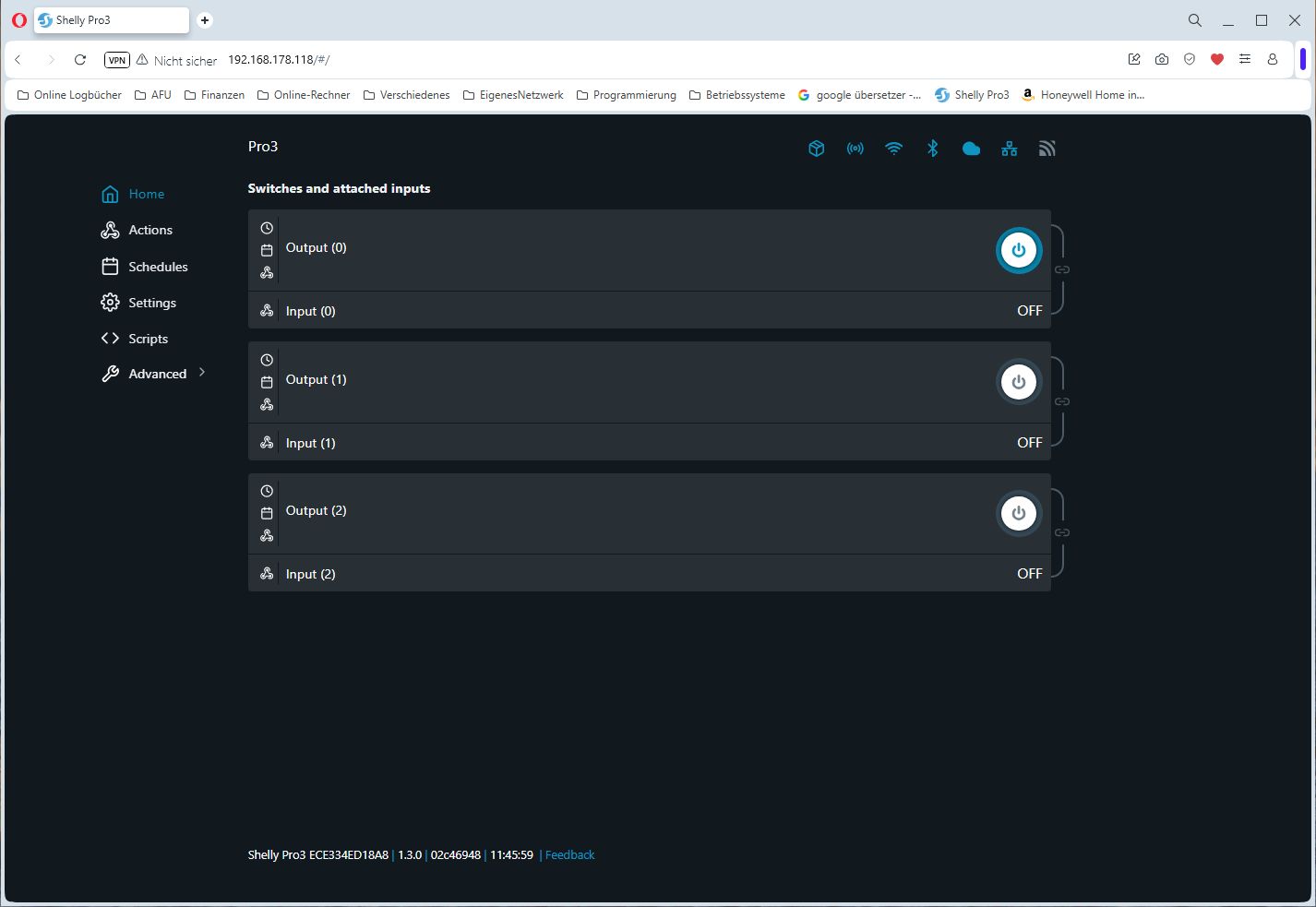Go to the Schedules page

pos(157,267)
